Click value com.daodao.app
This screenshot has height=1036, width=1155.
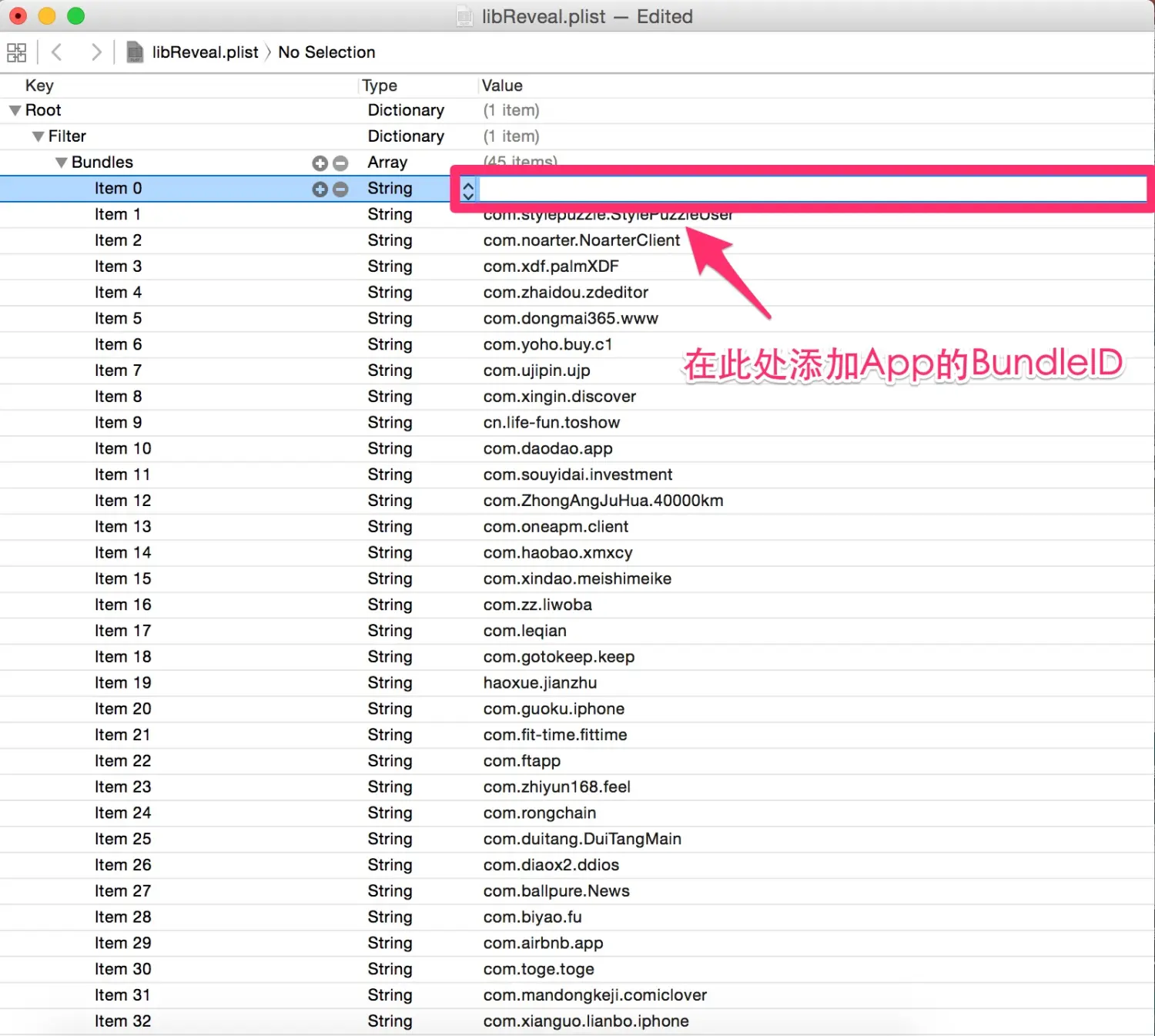tap(547, 449)
